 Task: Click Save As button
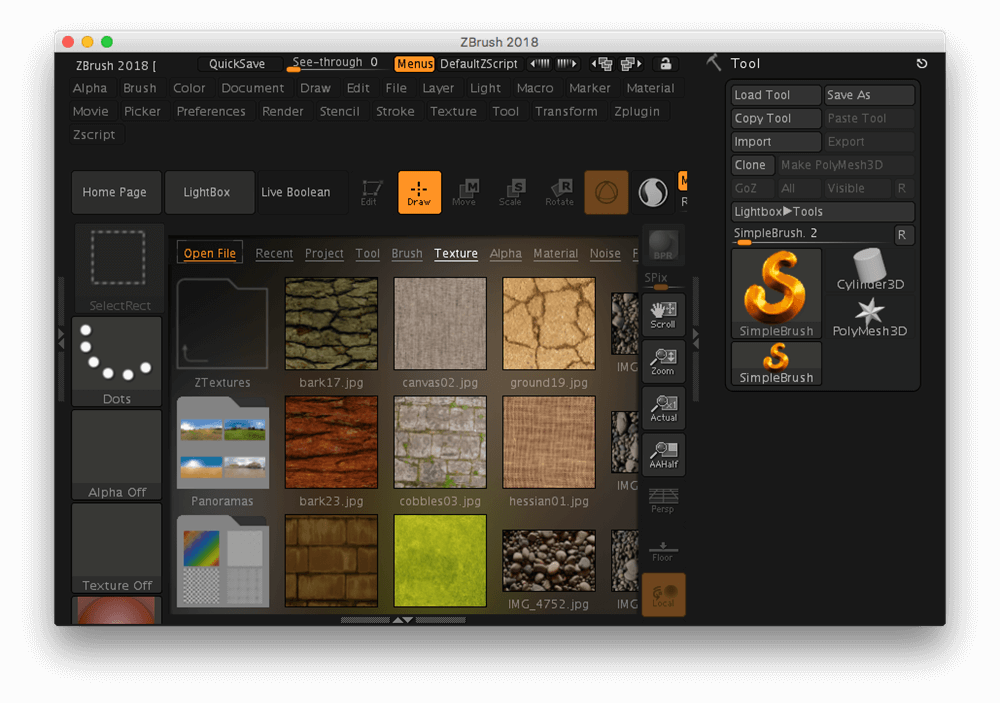click(869, 95)
